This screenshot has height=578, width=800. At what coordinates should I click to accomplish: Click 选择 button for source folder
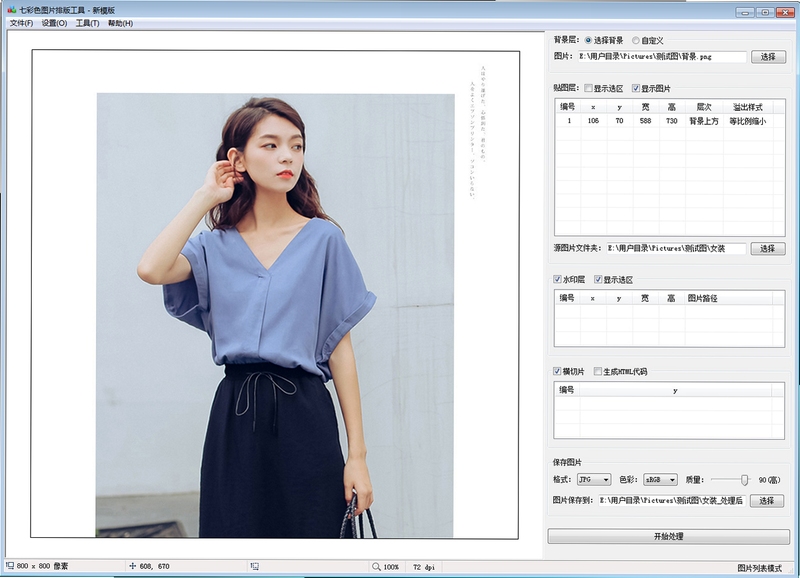point(768,248)
